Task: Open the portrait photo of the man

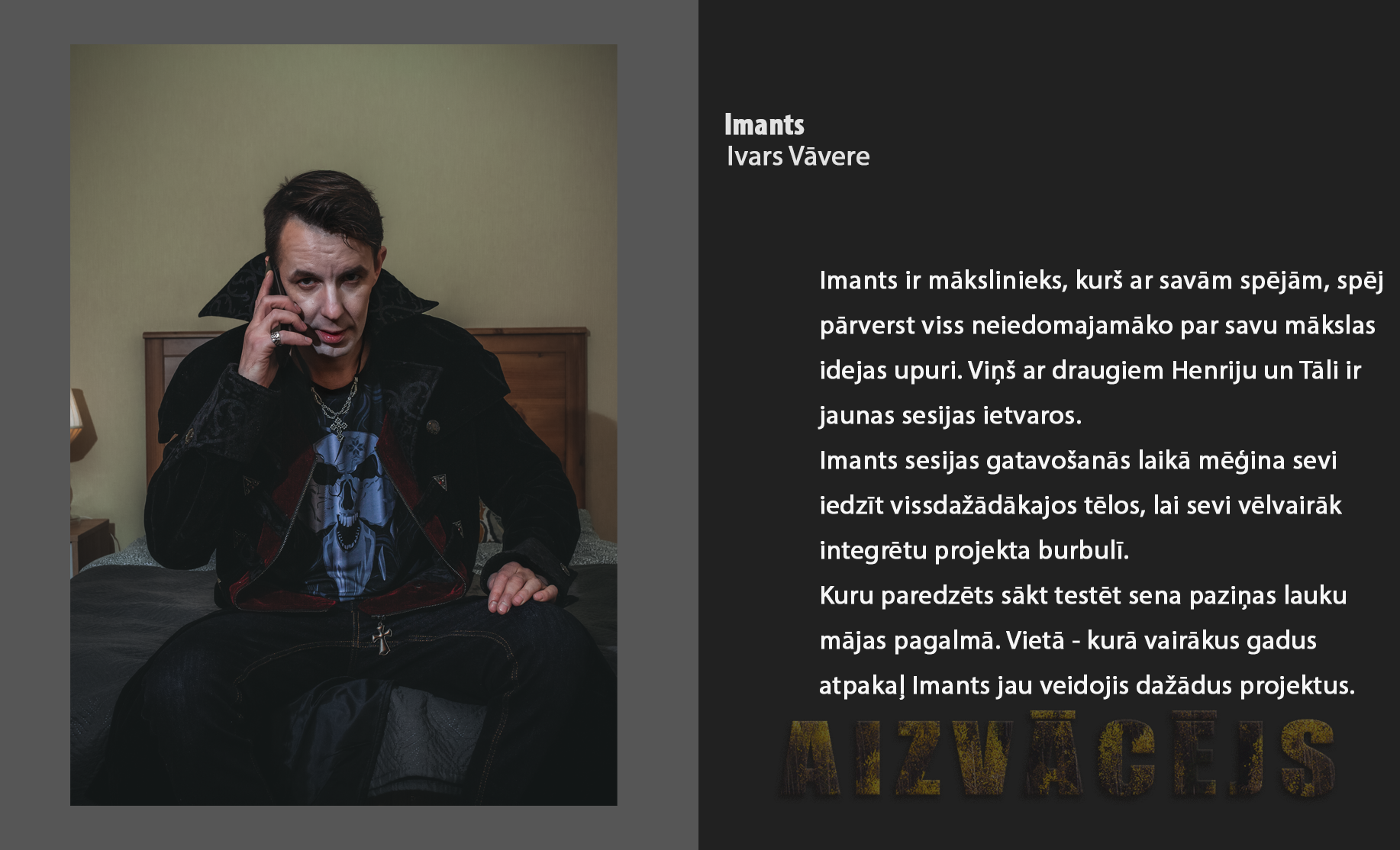Action: (344, 424)
